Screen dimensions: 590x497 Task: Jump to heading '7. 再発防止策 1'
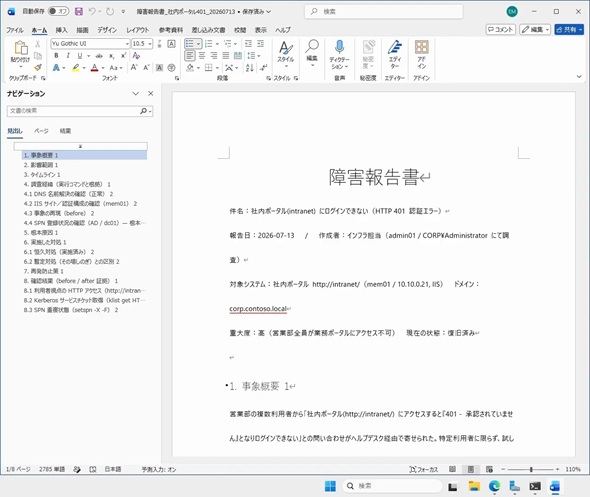tap(43, 271)
